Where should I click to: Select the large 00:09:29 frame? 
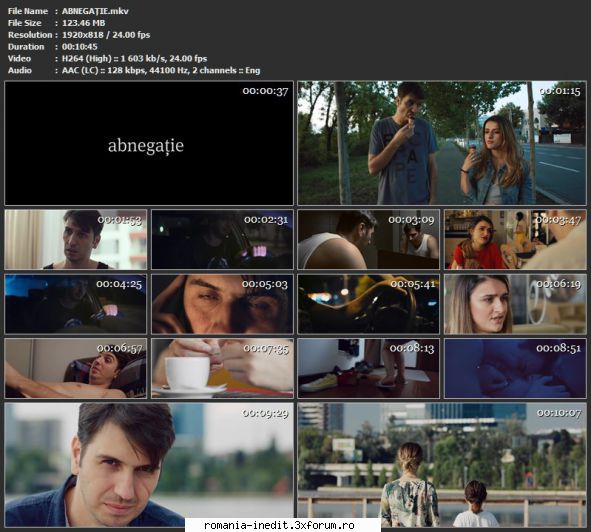click(149, 465)
